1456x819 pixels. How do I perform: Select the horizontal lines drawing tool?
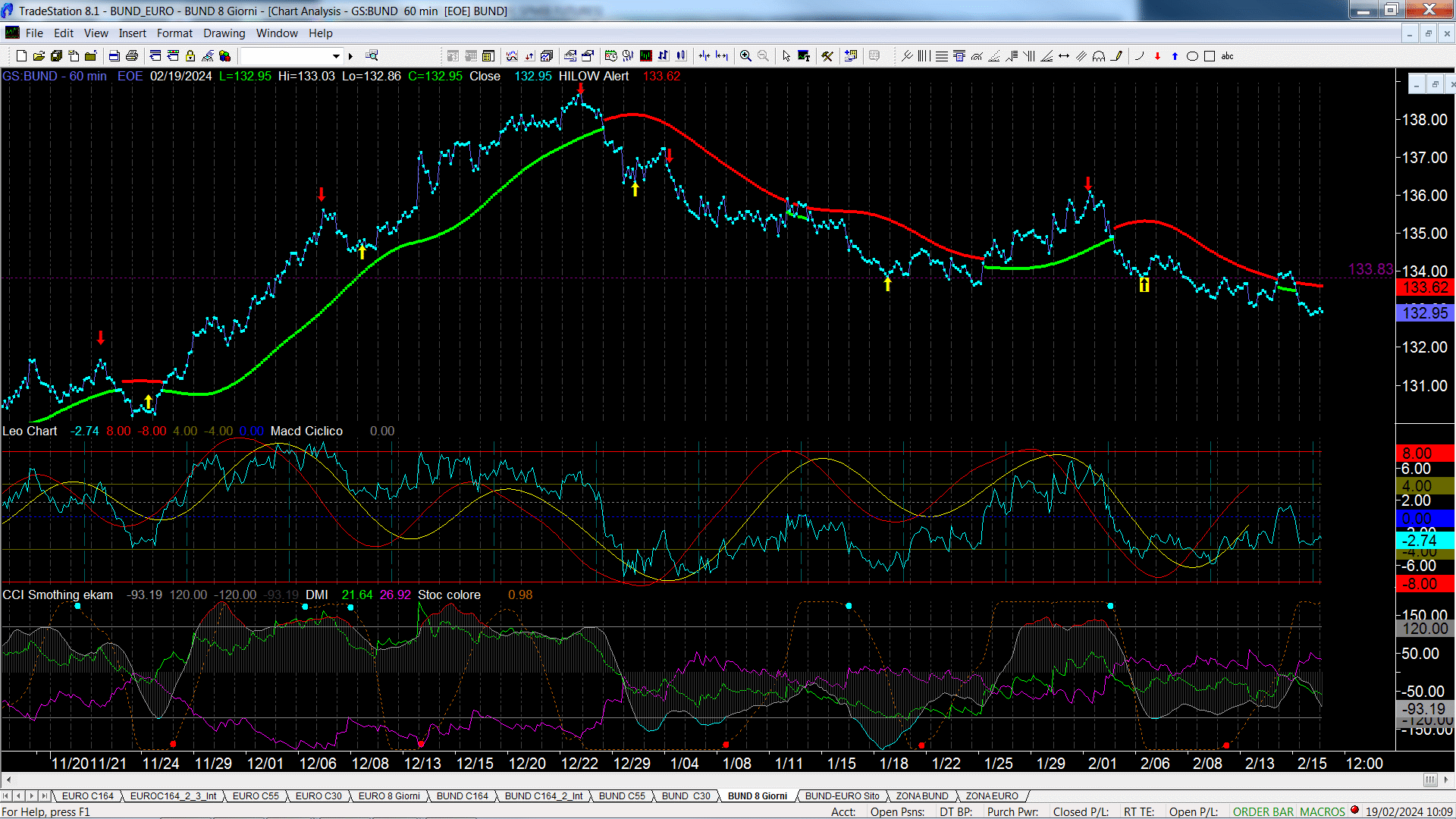pos(942,56)
